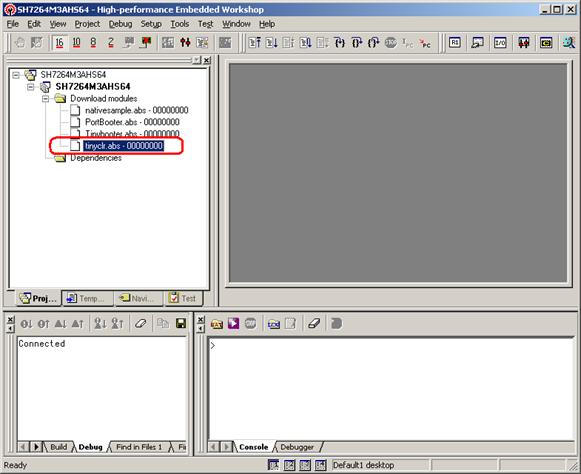Image resolution: width=581 pixels, height=474 pixels.
Task: Collapse the top SH7264M3AHS64 workspace node
Action: point(16,75)
